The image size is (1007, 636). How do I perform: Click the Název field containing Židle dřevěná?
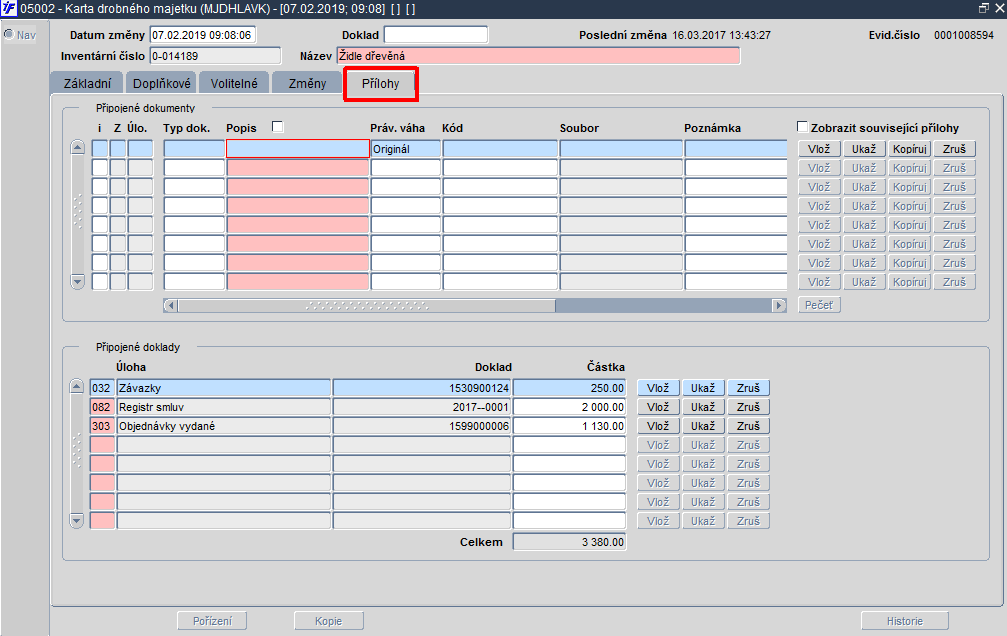(x=538, y=56)
